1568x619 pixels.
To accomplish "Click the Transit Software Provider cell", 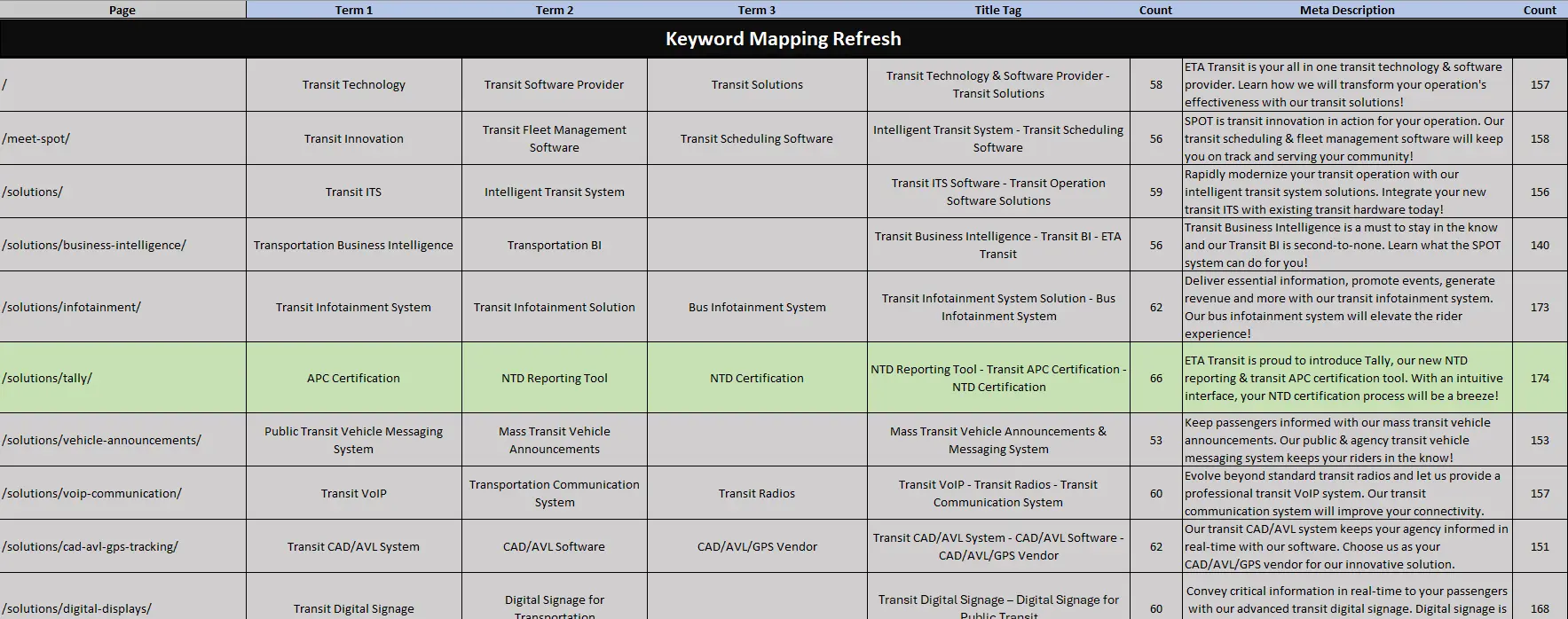I will click(x=554, y=85).
